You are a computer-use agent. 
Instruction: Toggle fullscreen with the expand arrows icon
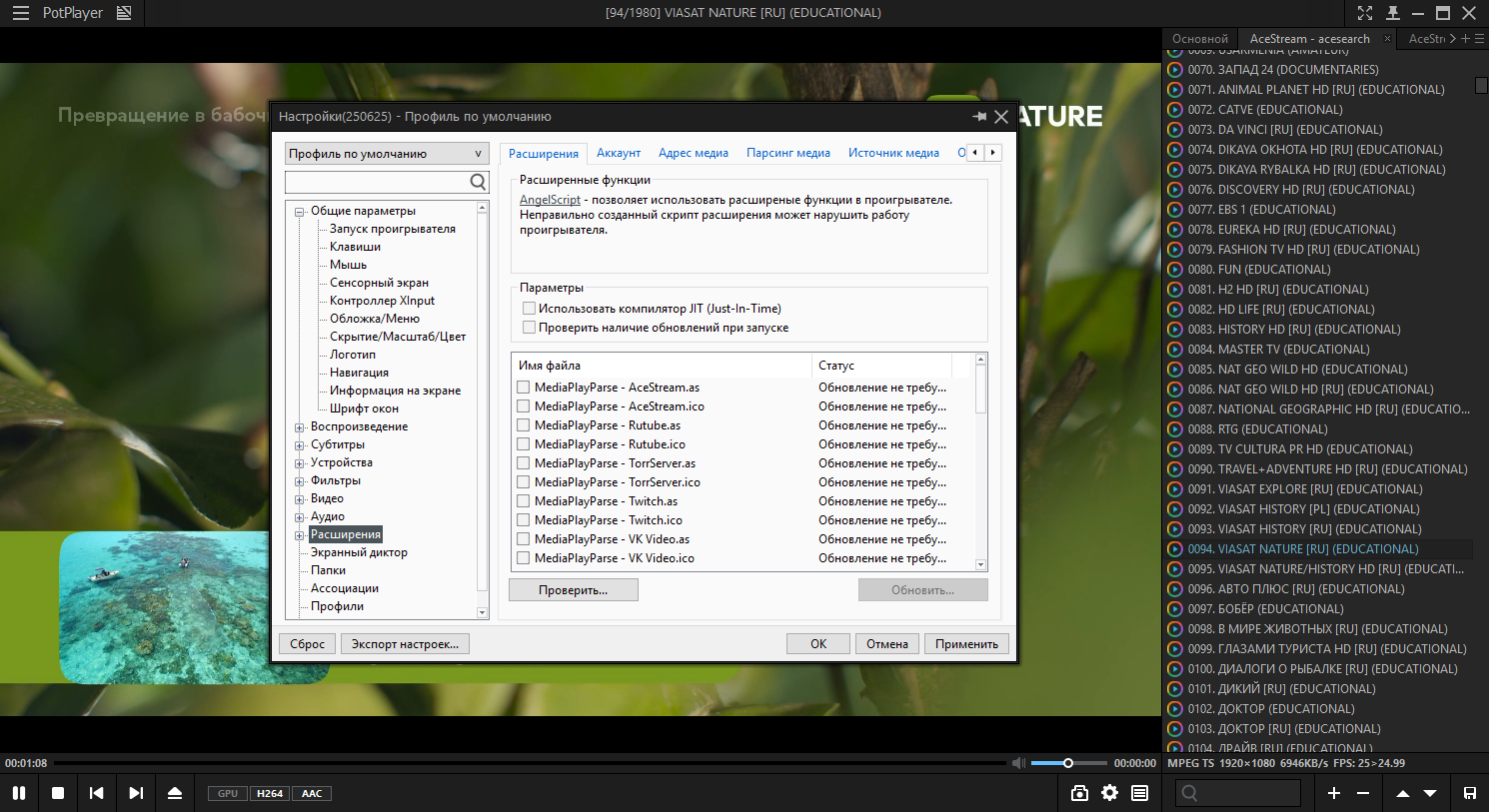(1365, 13)
